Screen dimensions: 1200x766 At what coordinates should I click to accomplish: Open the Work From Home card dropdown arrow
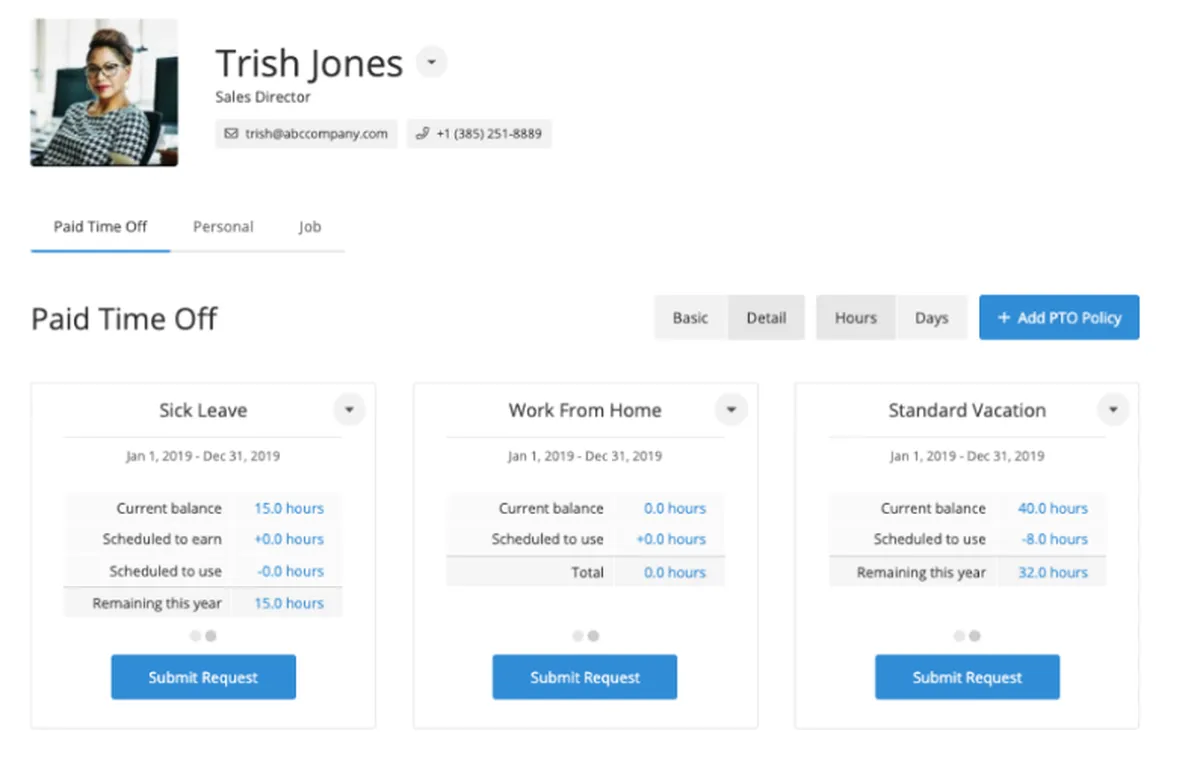[731, 410]
